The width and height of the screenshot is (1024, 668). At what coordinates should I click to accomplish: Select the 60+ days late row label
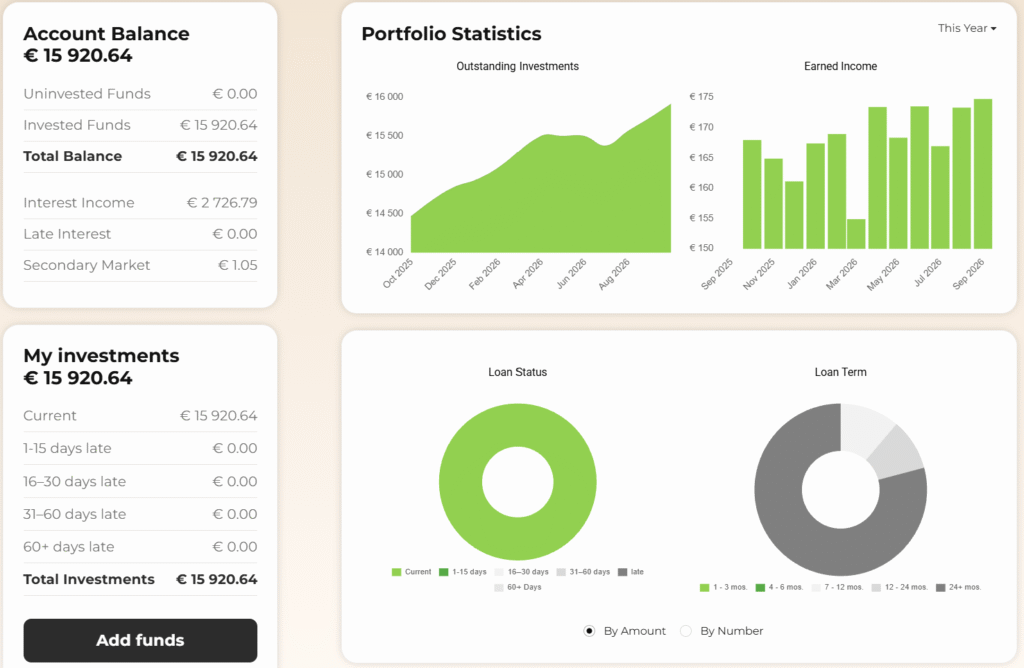[x=69, y=547]
